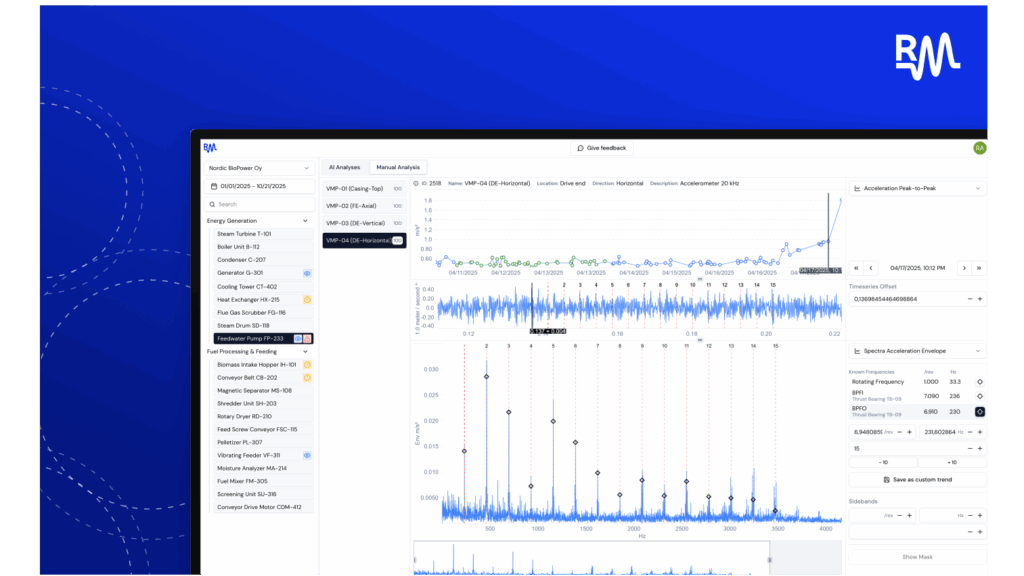Collapse the Energy Generation section

tap(305, 221)
